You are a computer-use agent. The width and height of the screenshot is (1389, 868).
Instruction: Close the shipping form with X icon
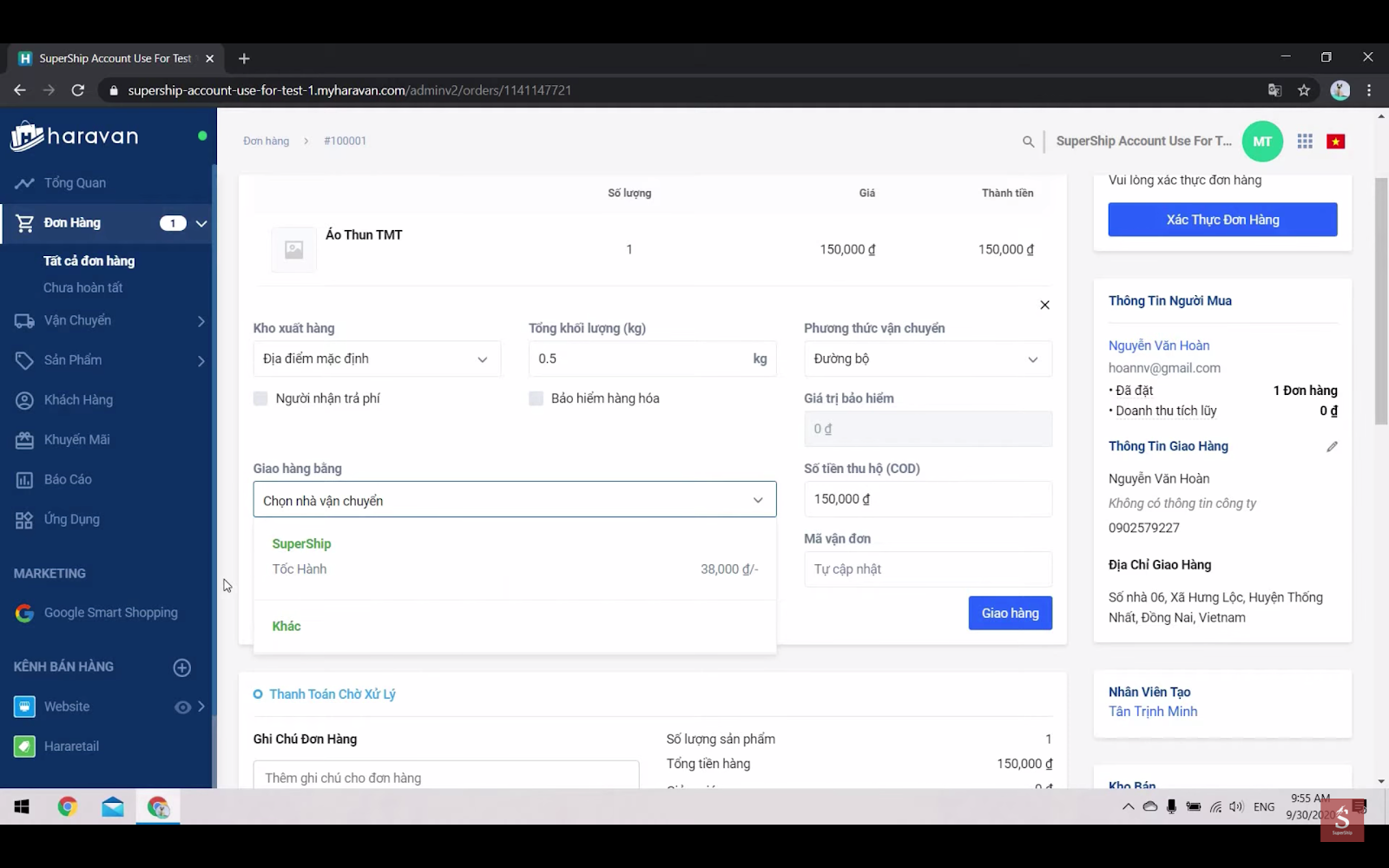pyautogui.click(x=1044, y=305)
